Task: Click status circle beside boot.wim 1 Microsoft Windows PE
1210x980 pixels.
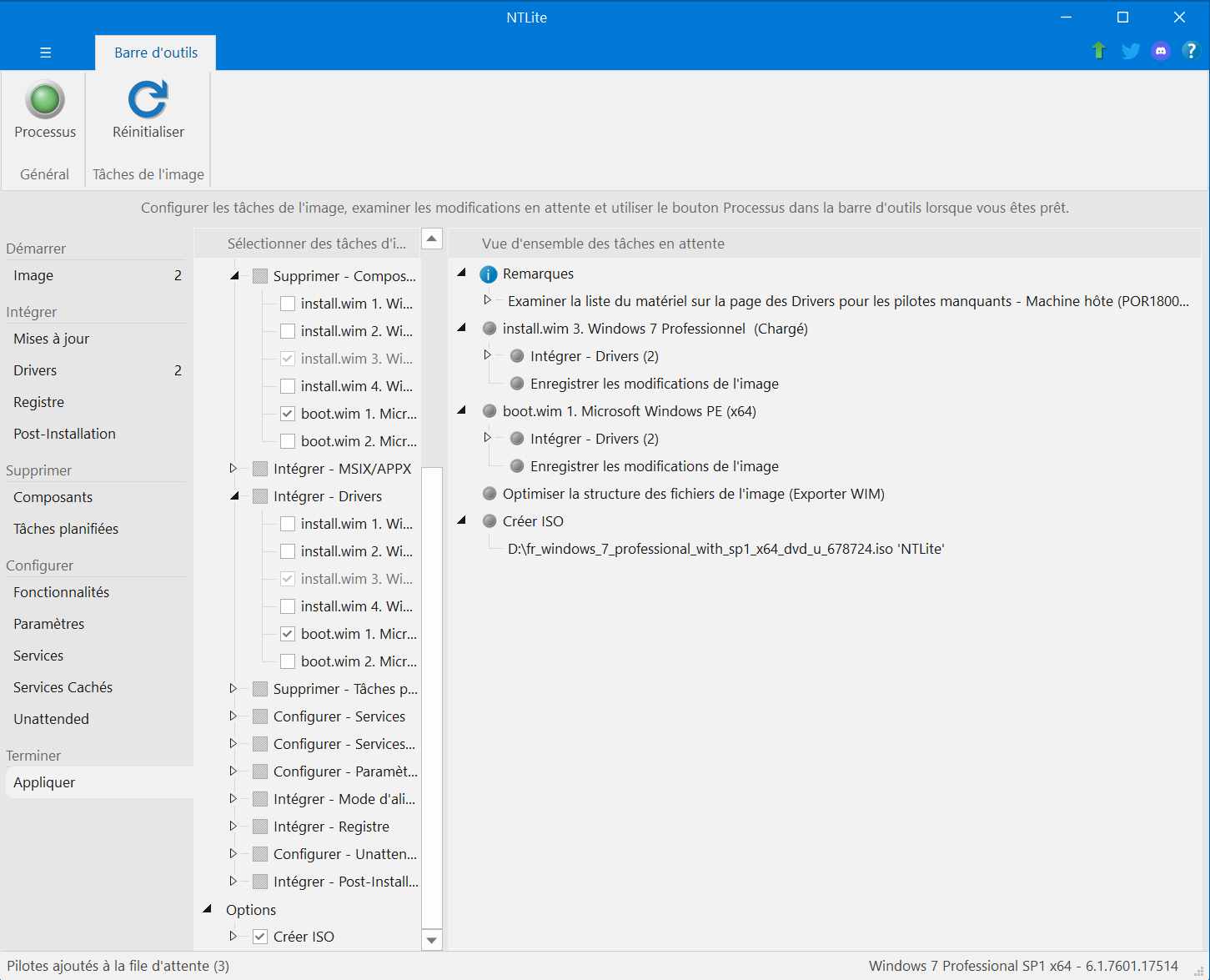Action: tap(490, 411)
